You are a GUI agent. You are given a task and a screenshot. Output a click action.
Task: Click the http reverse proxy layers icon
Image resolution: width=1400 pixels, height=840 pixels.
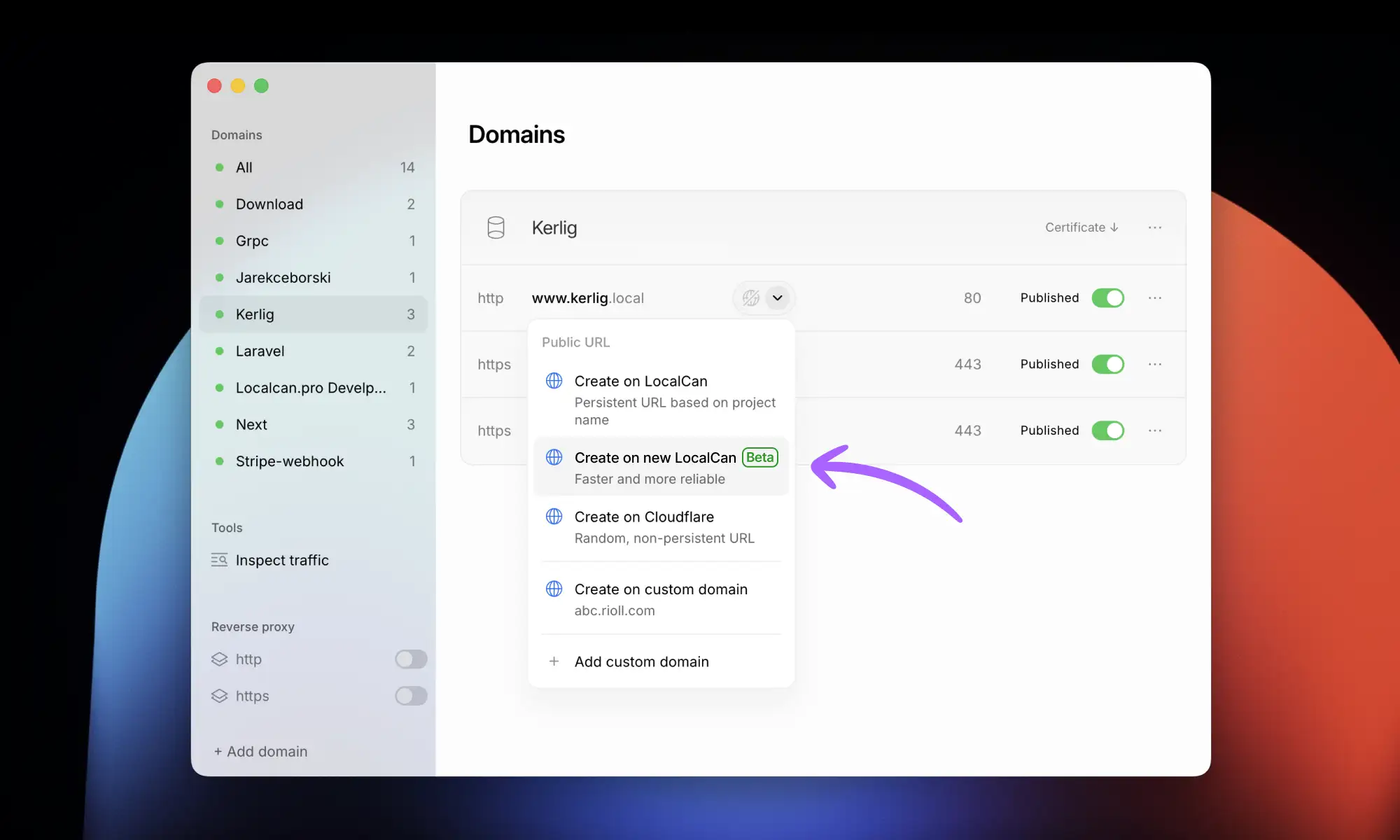220,659
